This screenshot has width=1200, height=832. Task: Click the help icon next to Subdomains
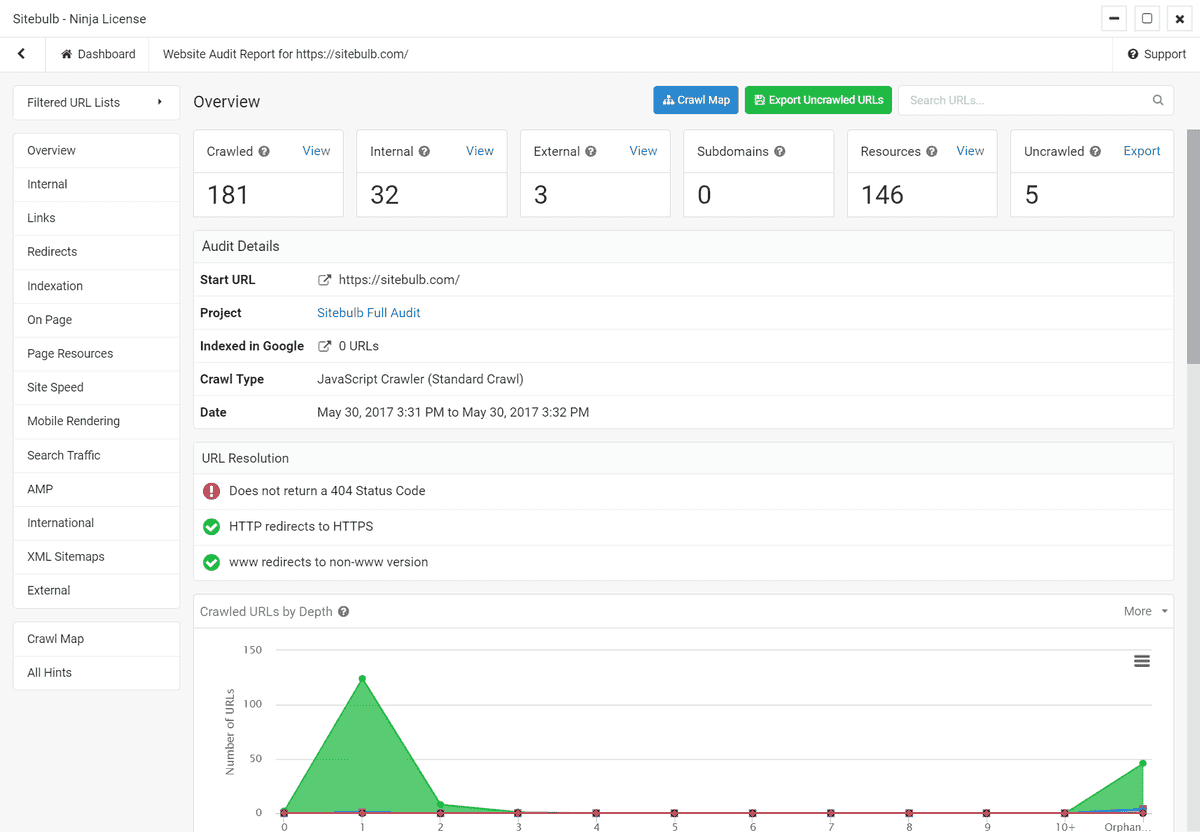coord(779,152)
